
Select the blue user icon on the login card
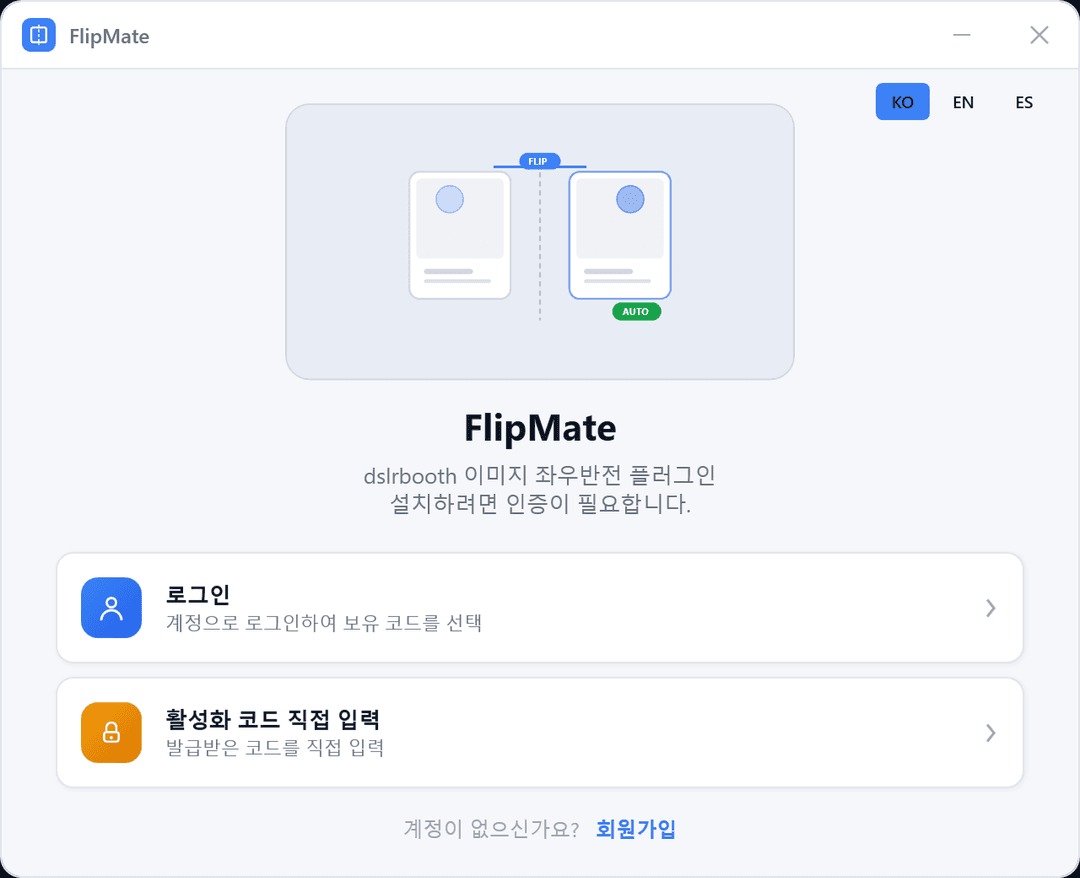(x=111, y=607)
